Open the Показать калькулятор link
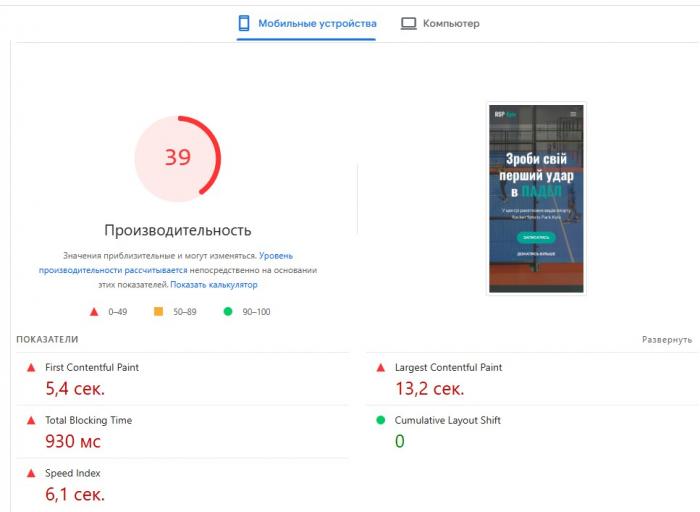 [214, 285]
